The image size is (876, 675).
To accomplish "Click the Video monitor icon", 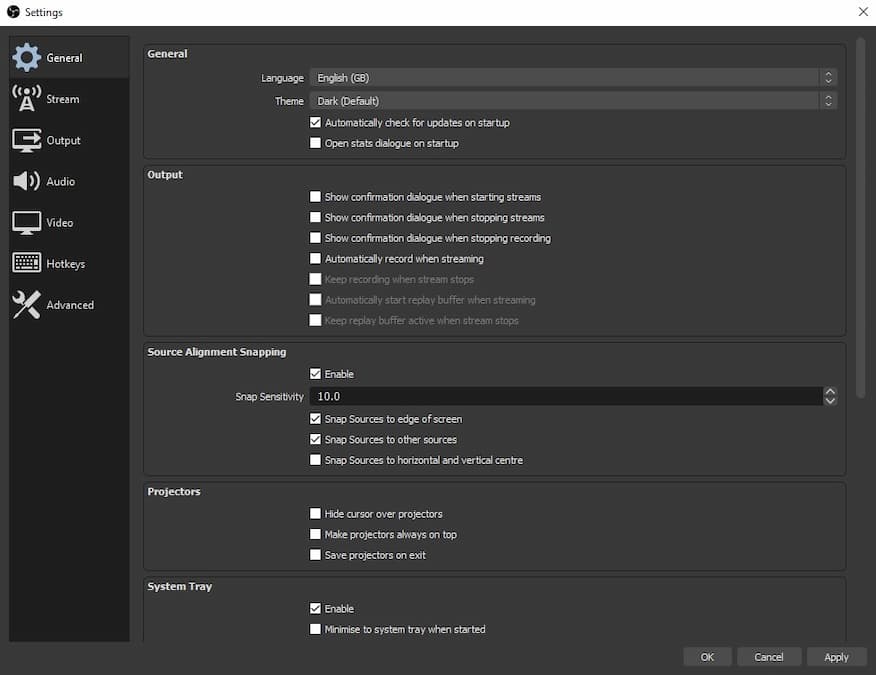I will pyautogui.click(x=26, y=223).
